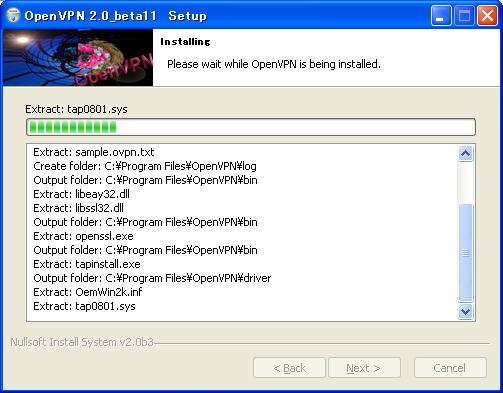
Task: Select last log line 'Extract: tap0801.sys'
Action: 84,306
